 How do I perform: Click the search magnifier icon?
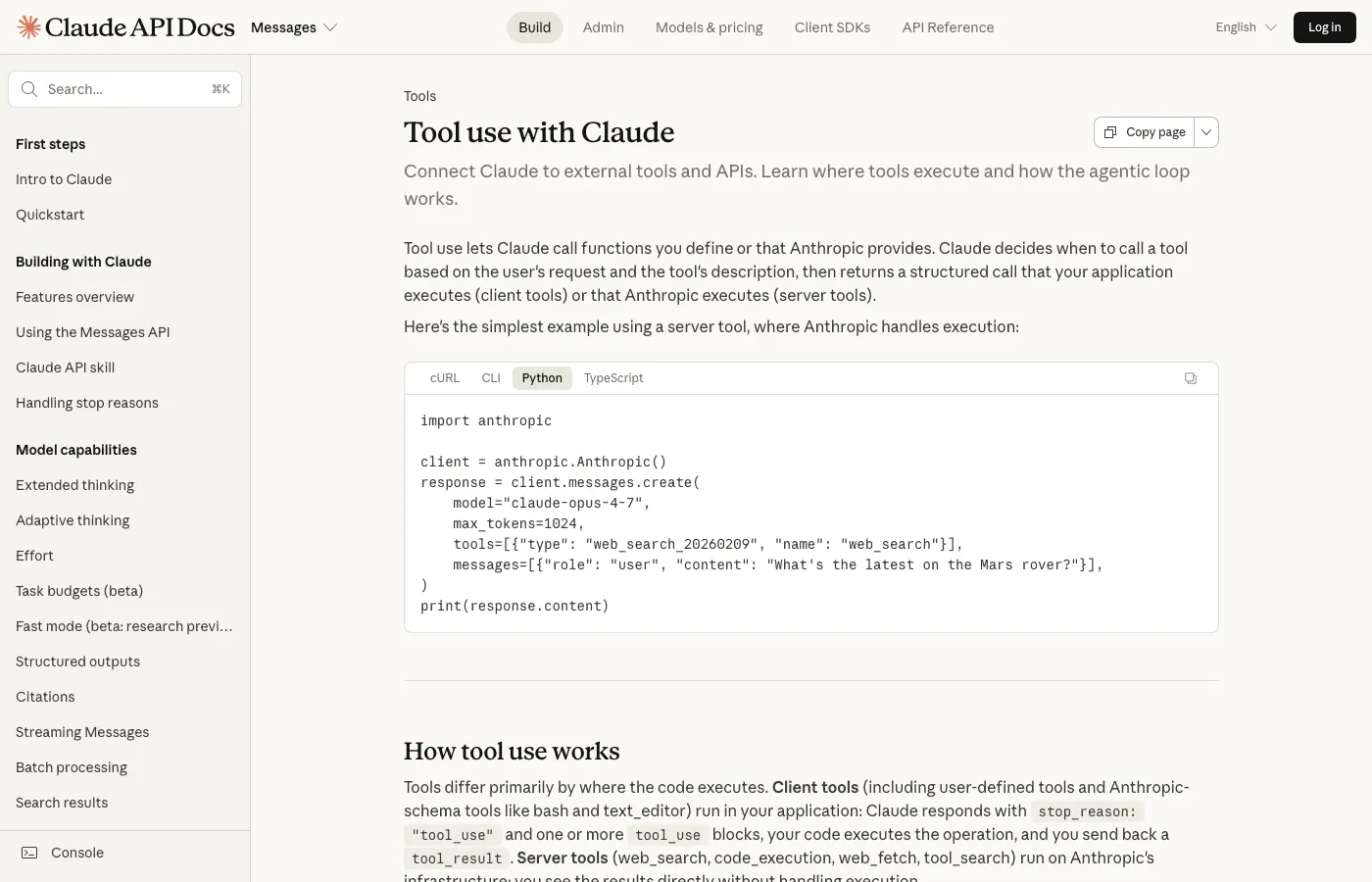pyautogui.click(x=29, y=89)
